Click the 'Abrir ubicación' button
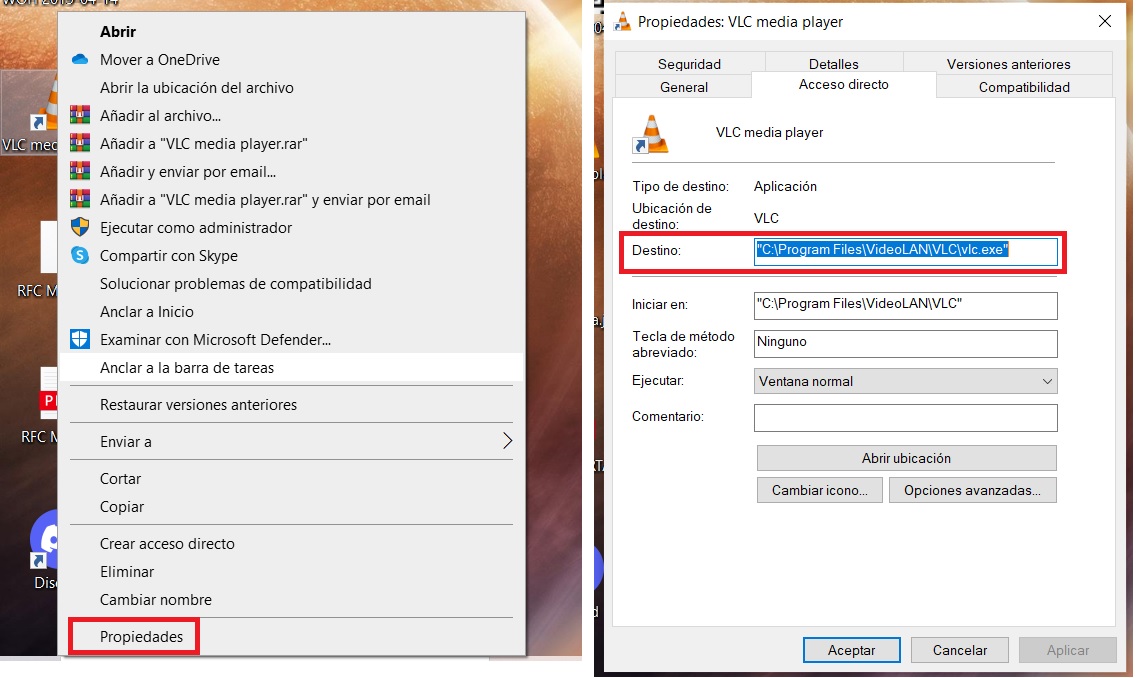Viewport: 1138px width, 678px height. coord(905,458)
